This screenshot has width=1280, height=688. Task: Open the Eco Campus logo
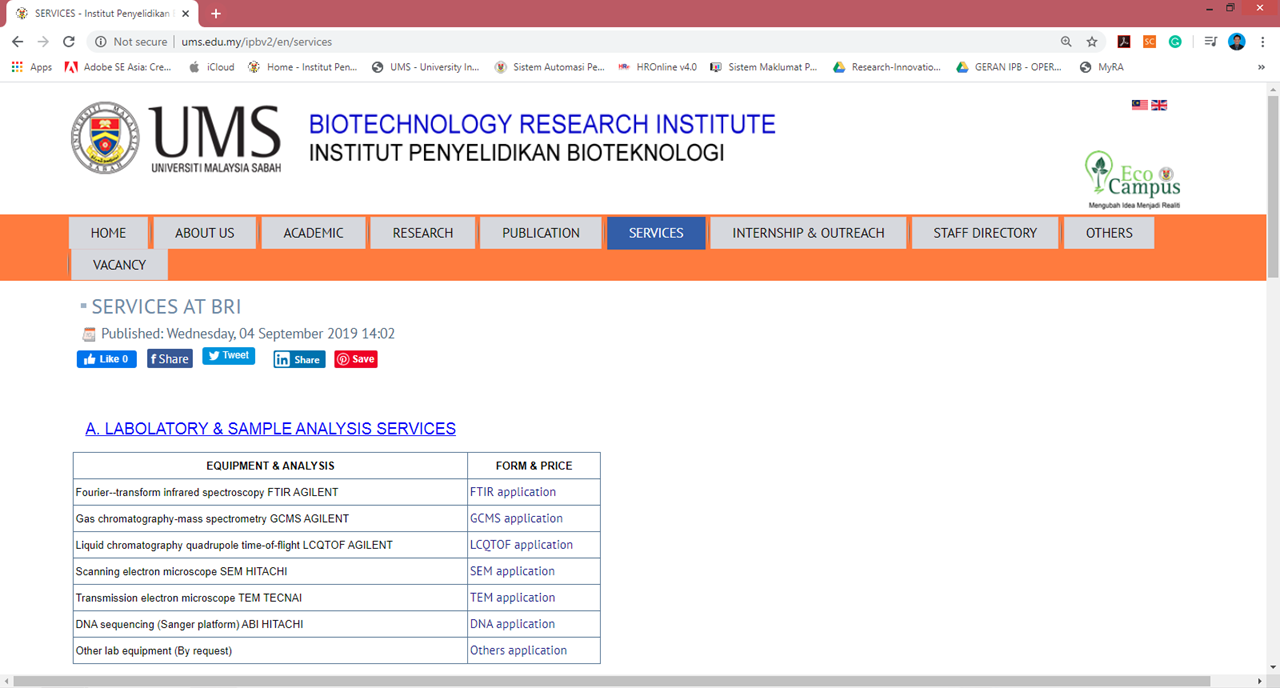1132,180
